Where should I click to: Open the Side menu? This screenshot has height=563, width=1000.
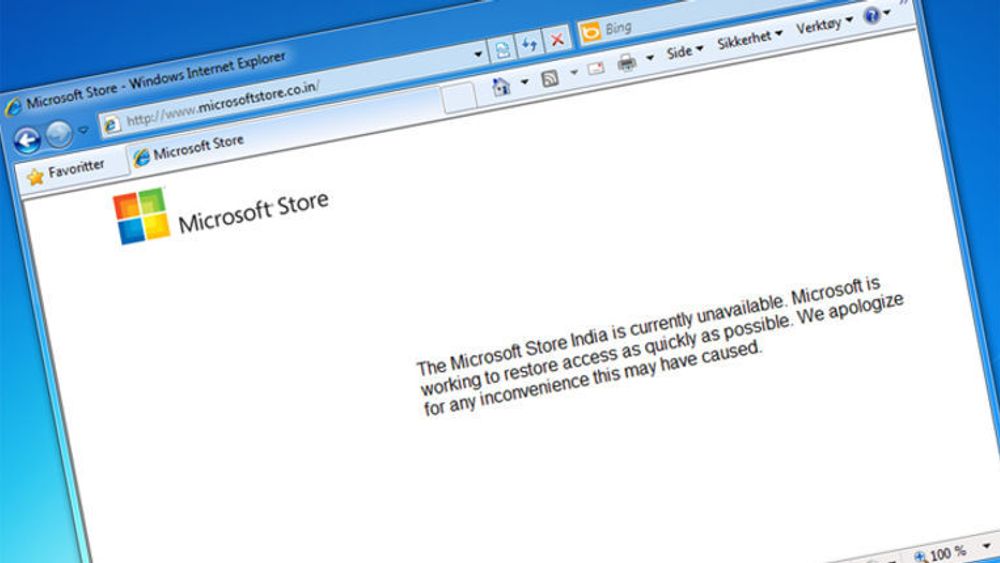(684, 52)
